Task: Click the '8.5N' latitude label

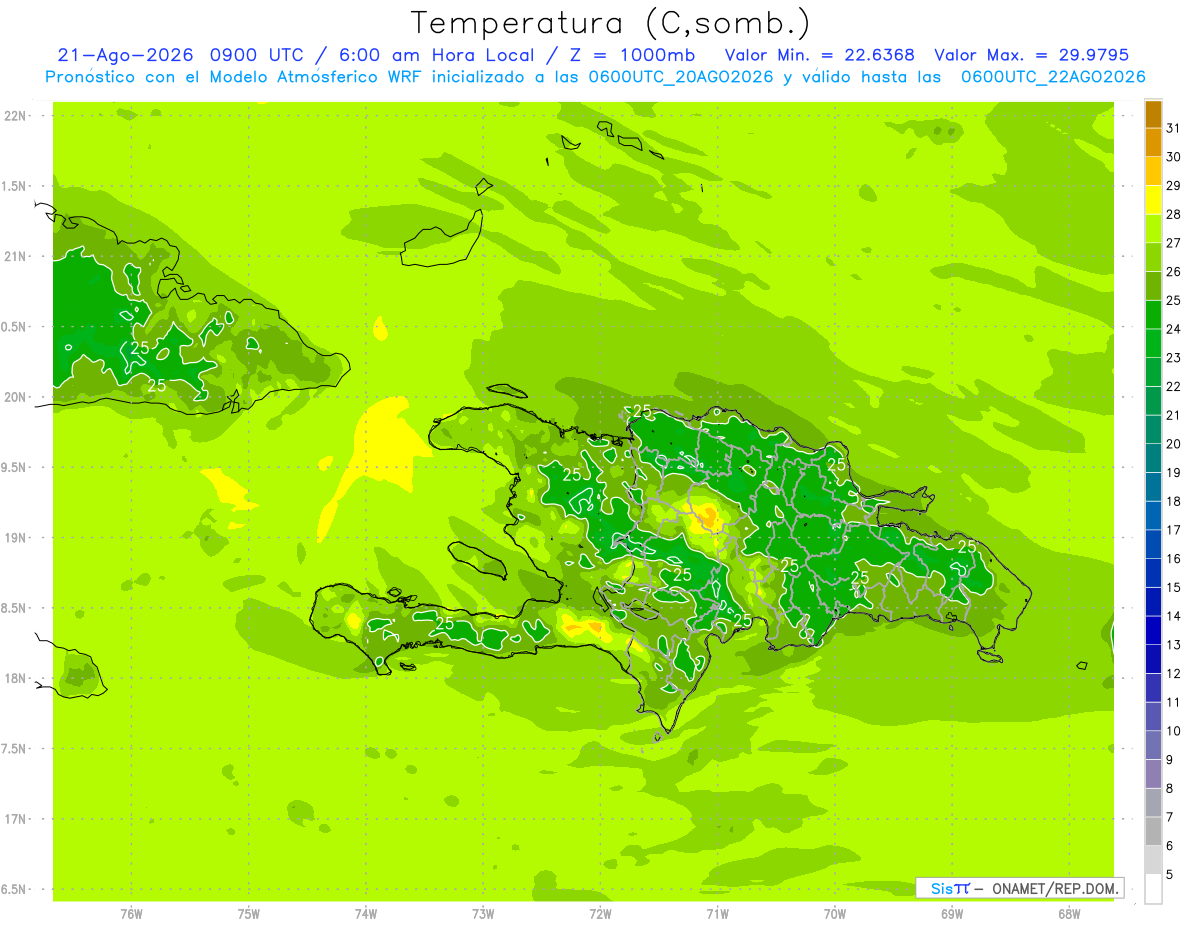Action: pos(14,608)
